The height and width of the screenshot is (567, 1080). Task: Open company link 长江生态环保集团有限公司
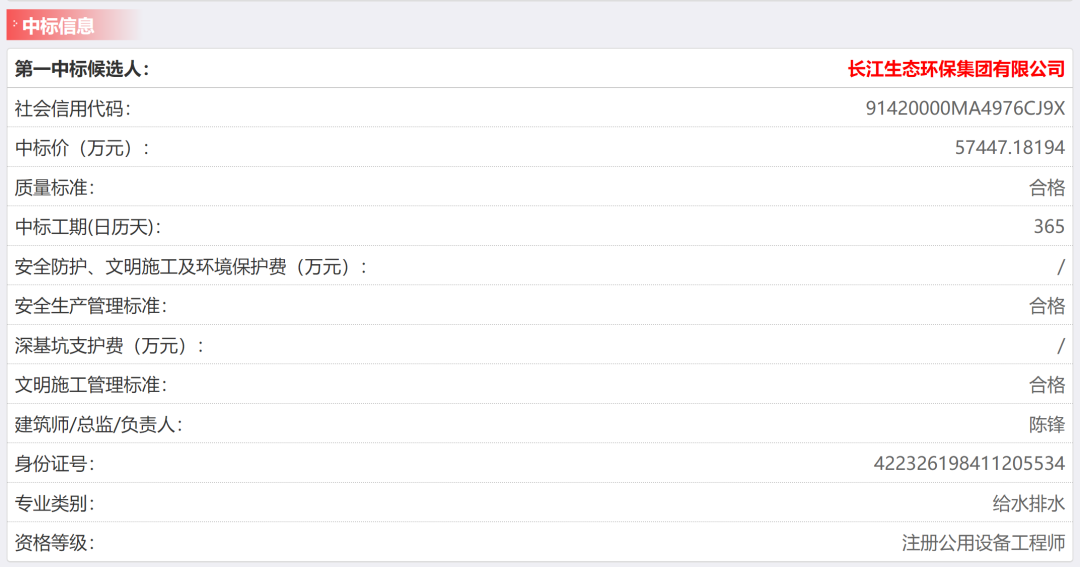pos(956,69)
